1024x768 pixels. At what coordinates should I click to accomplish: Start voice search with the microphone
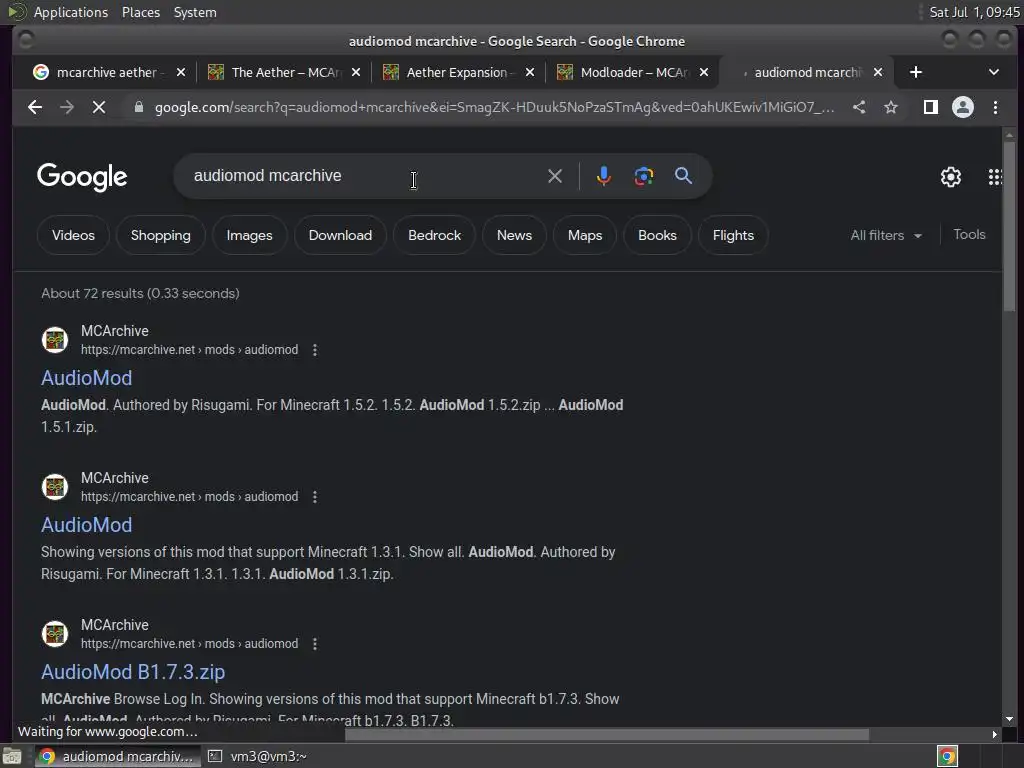pos(603,176)
